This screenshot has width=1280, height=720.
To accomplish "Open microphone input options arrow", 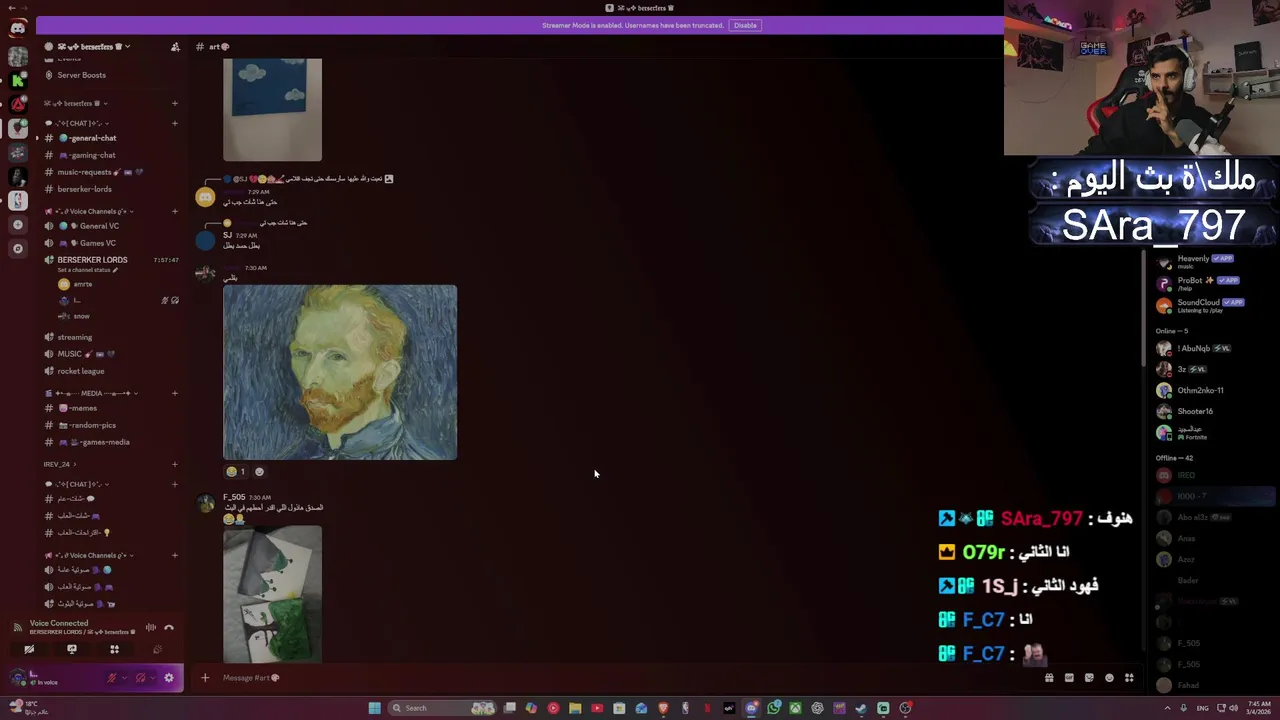I will tap(124, 678).
